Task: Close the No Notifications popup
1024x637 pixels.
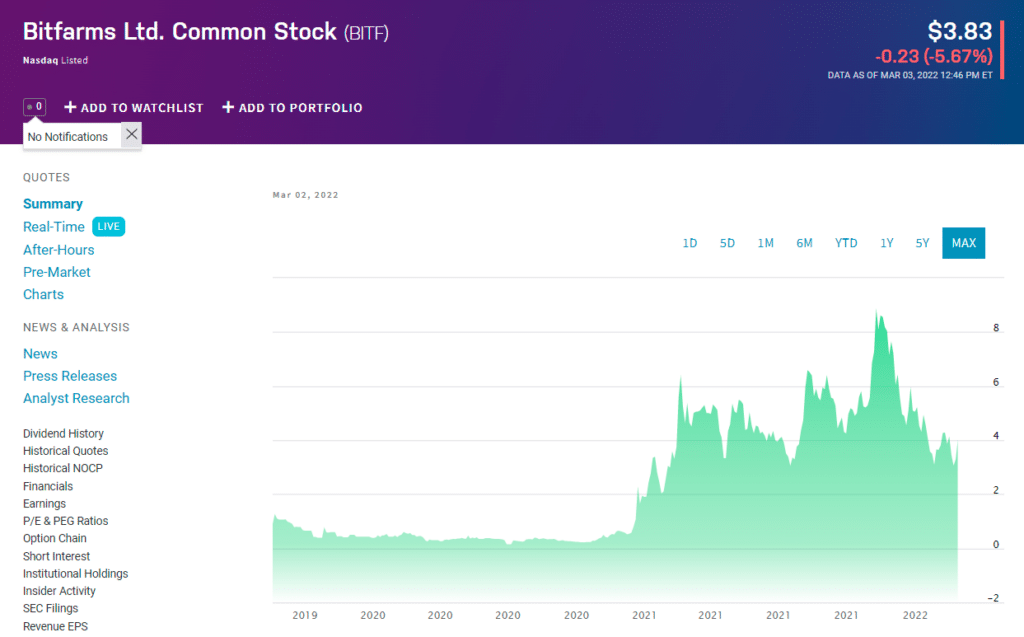Action: pos(131,135)
